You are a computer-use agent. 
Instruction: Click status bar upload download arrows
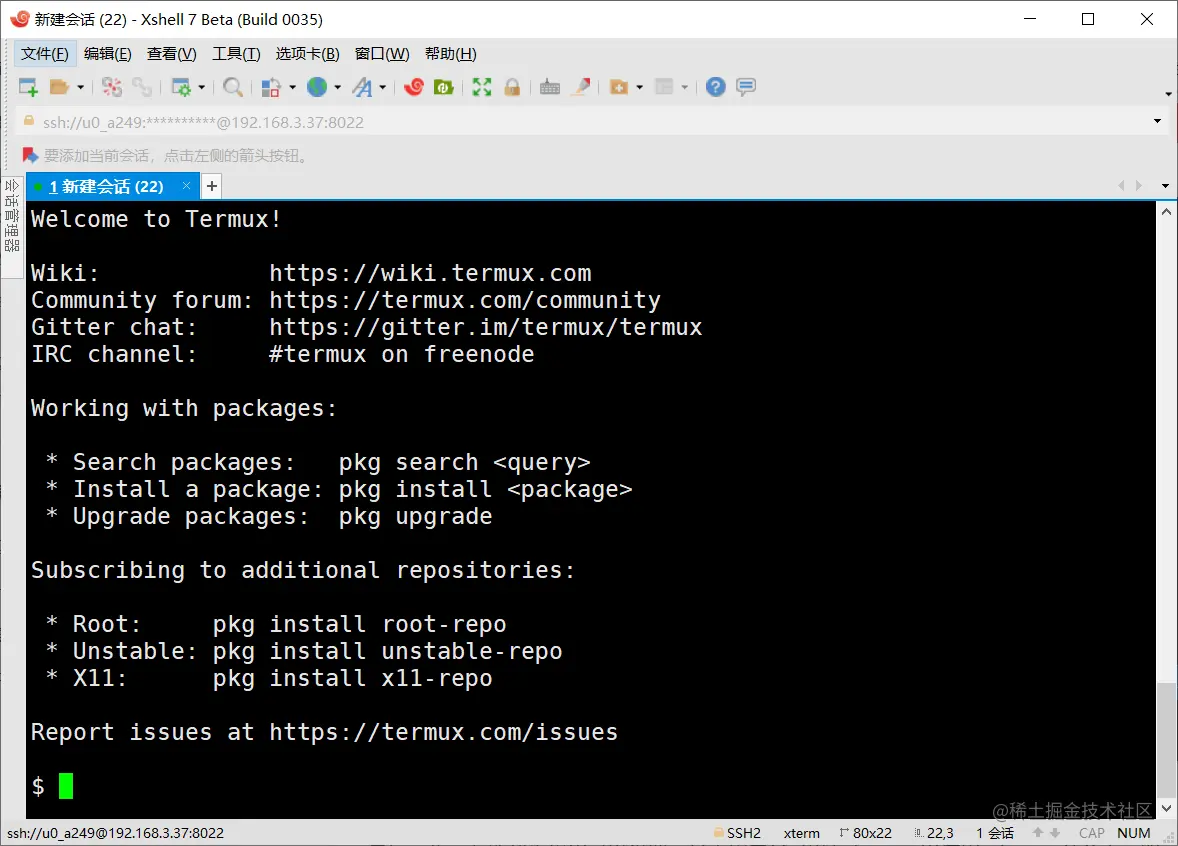[x=1046, y=832]
